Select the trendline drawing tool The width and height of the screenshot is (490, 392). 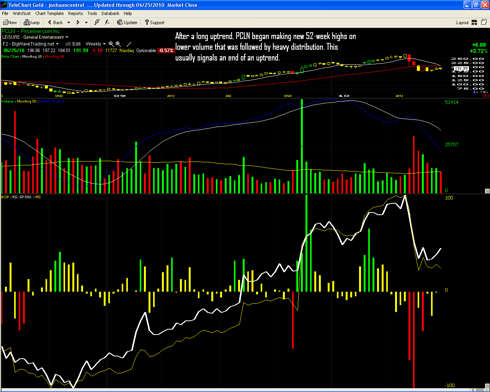click(129, 44)
